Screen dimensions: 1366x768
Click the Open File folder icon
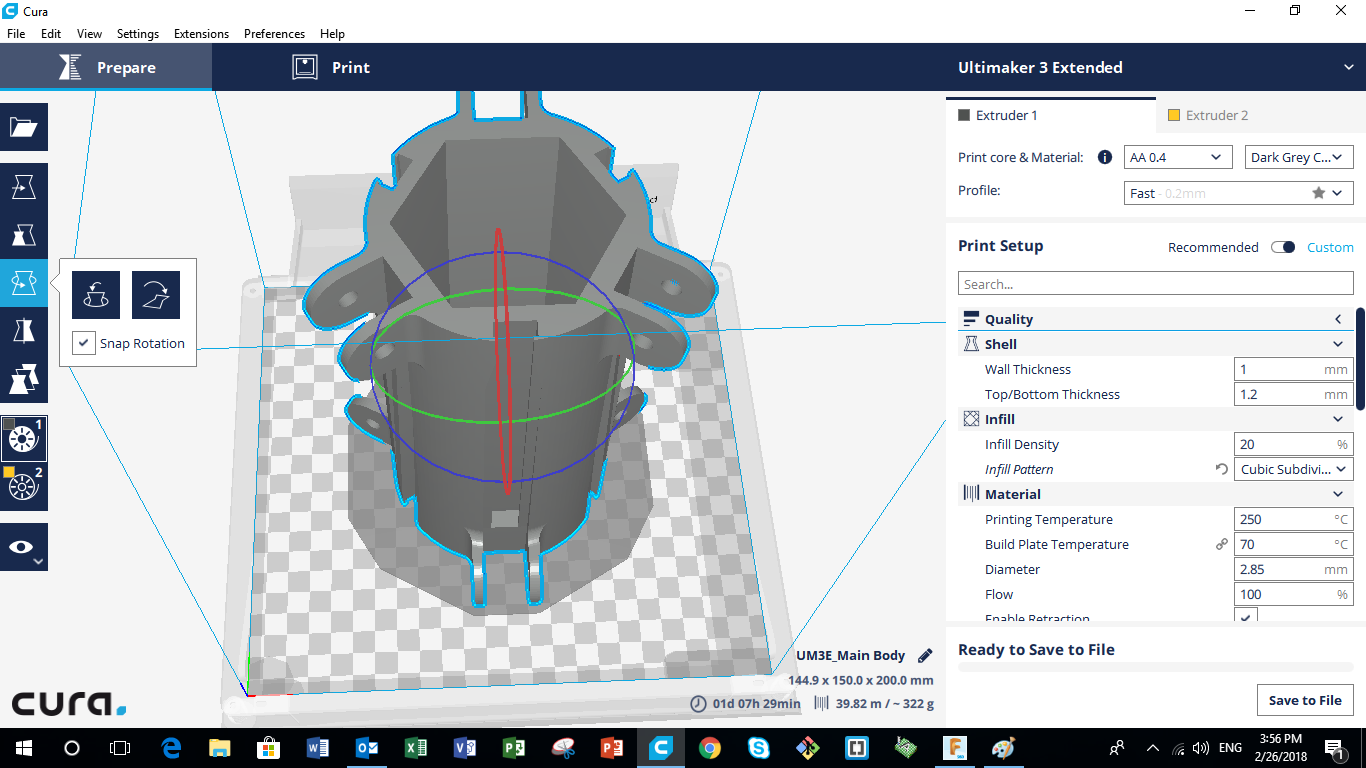point(24,127)
